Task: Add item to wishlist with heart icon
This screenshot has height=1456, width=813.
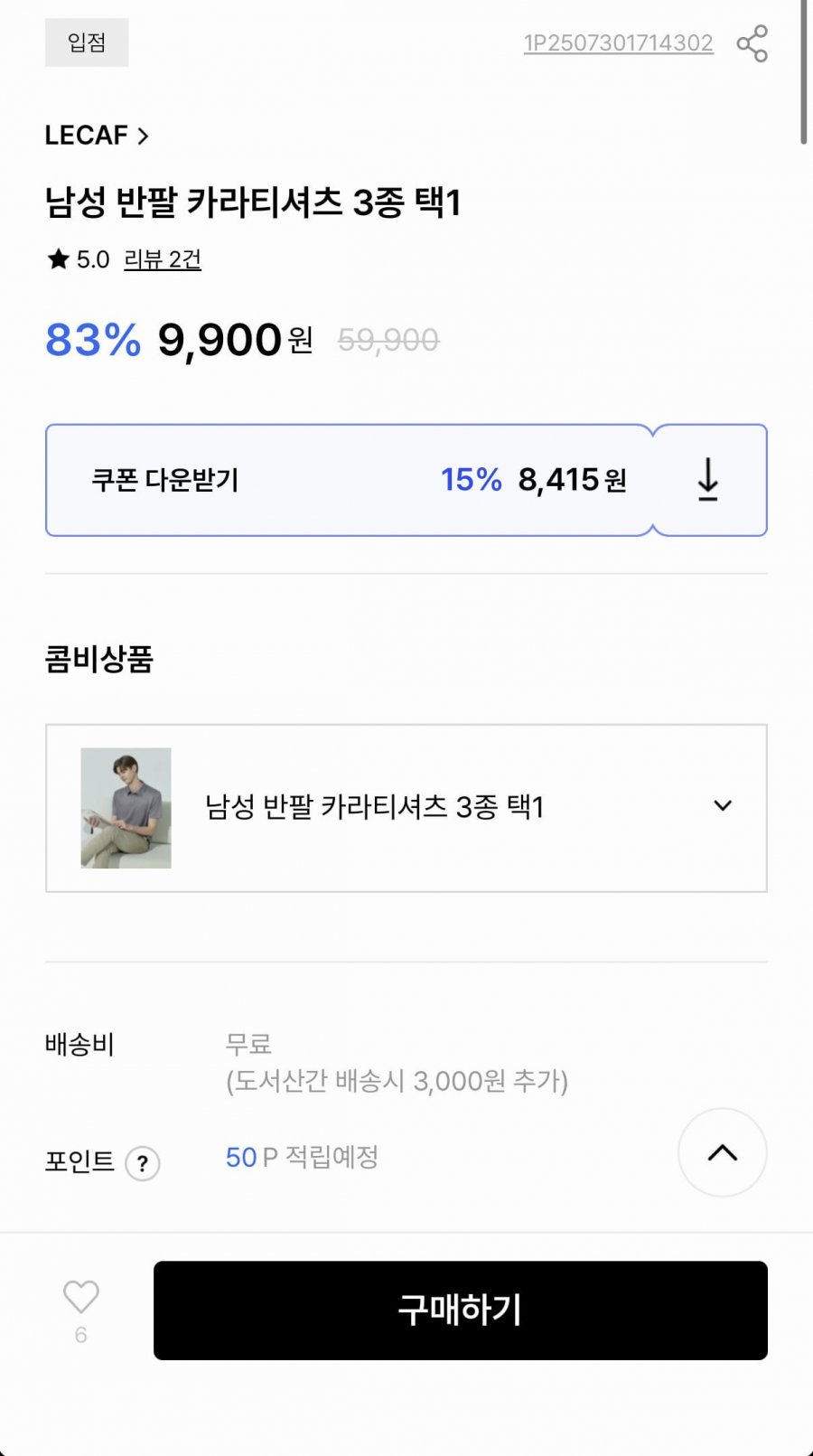Action: [x=81, y=1298]
